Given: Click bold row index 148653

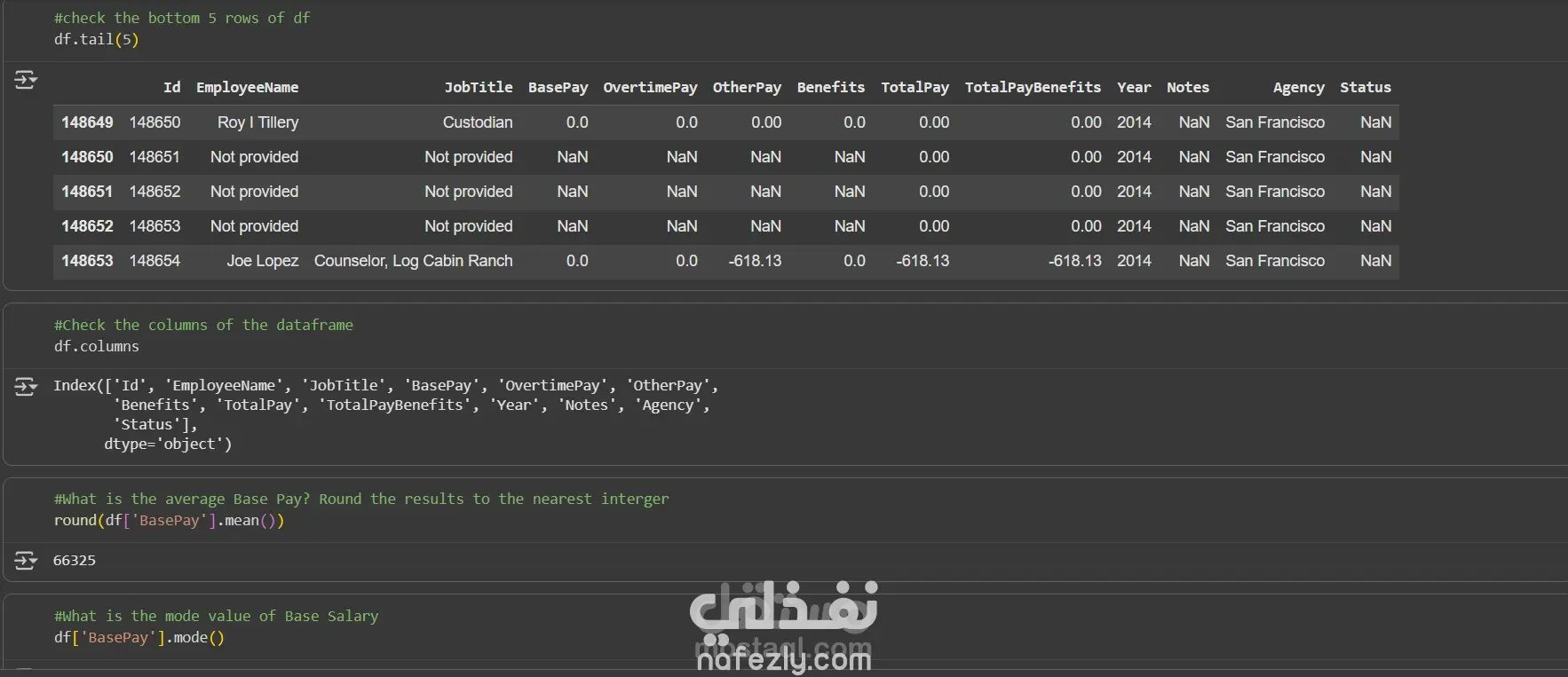Looking at the screenshot, I should click(x=87, y=261).
